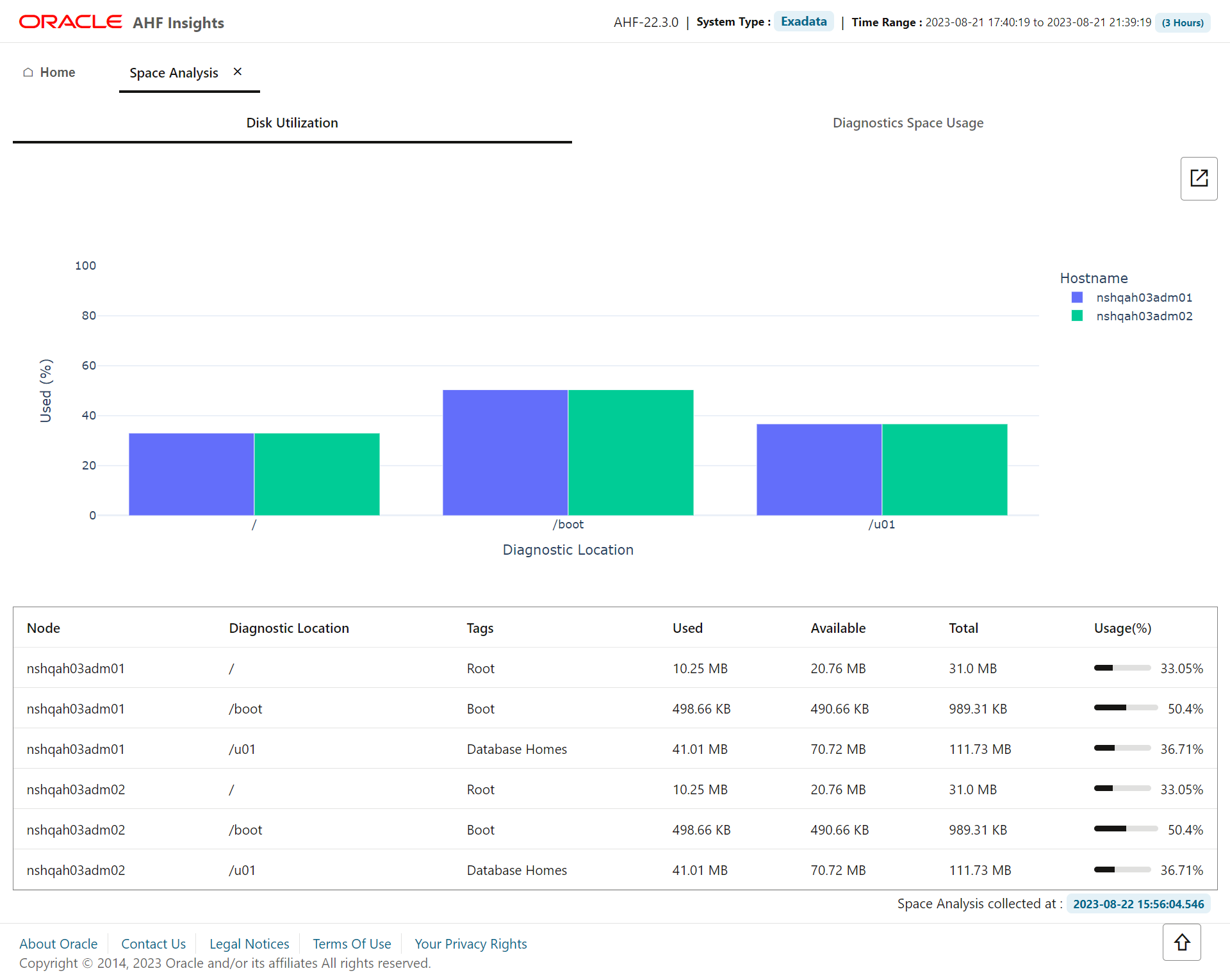Click Root tag in nshqah03adm01 row

tap(480, 669)
